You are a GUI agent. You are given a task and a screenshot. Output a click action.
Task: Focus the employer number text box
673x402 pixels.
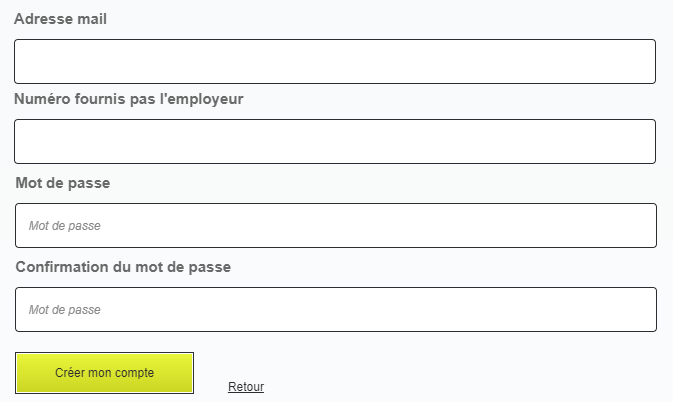pos(334,141)
